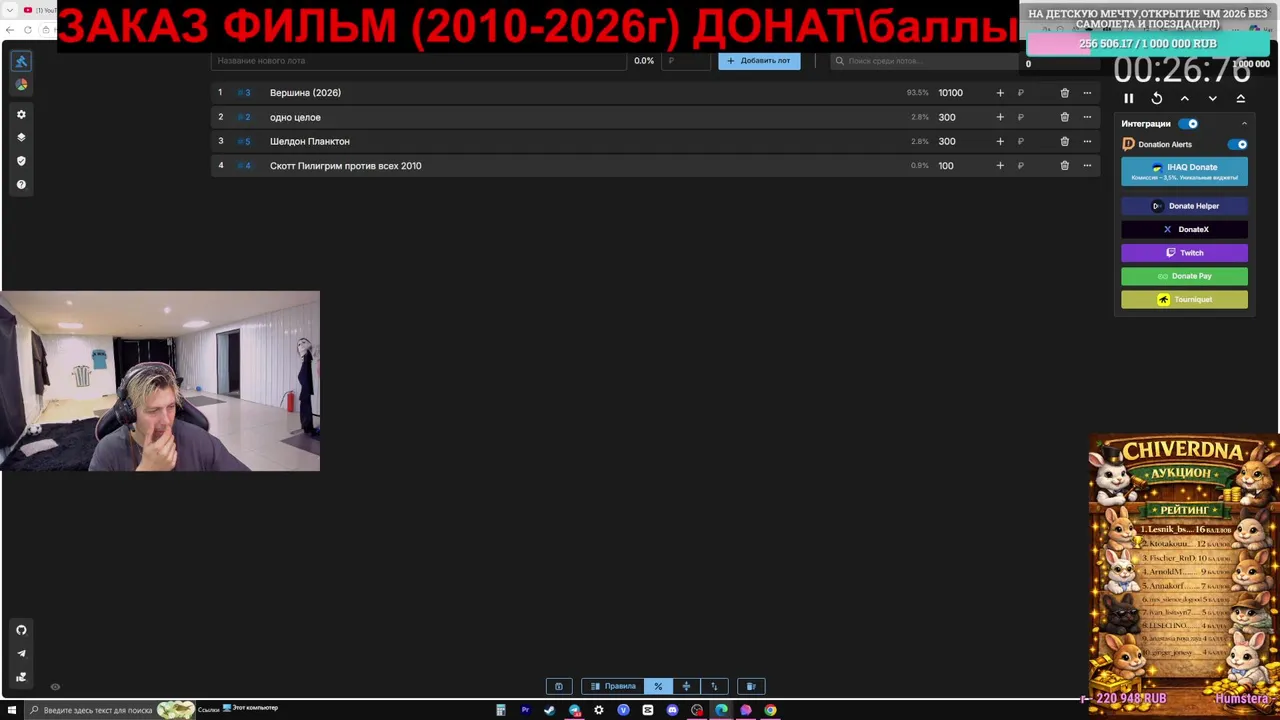Click the new lot name field
Screen dimensions: 1280x720
[x=419, y=61]
